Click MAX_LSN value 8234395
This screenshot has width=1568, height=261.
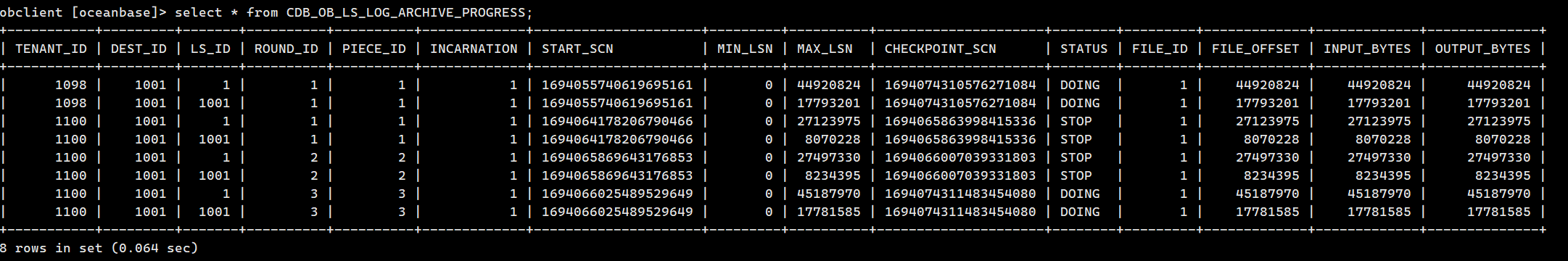(x=833, y=175)
